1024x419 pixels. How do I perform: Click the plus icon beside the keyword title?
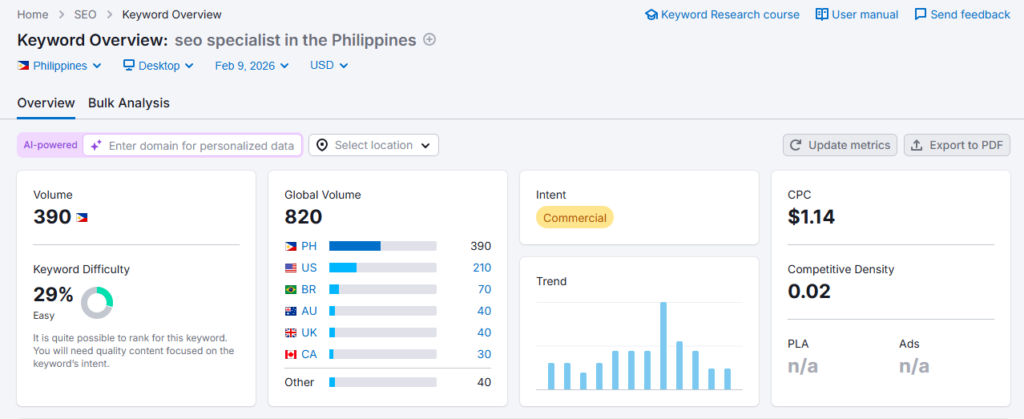430,40
